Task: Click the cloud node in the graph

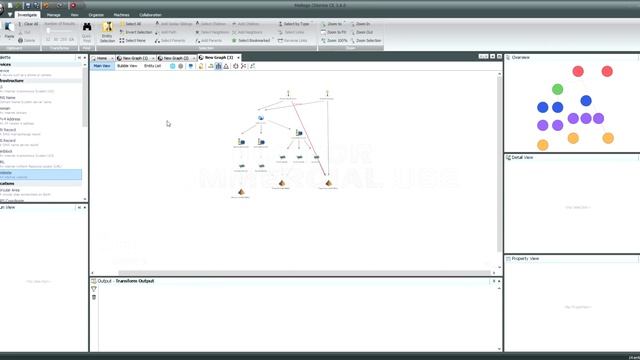Action: 261,118
